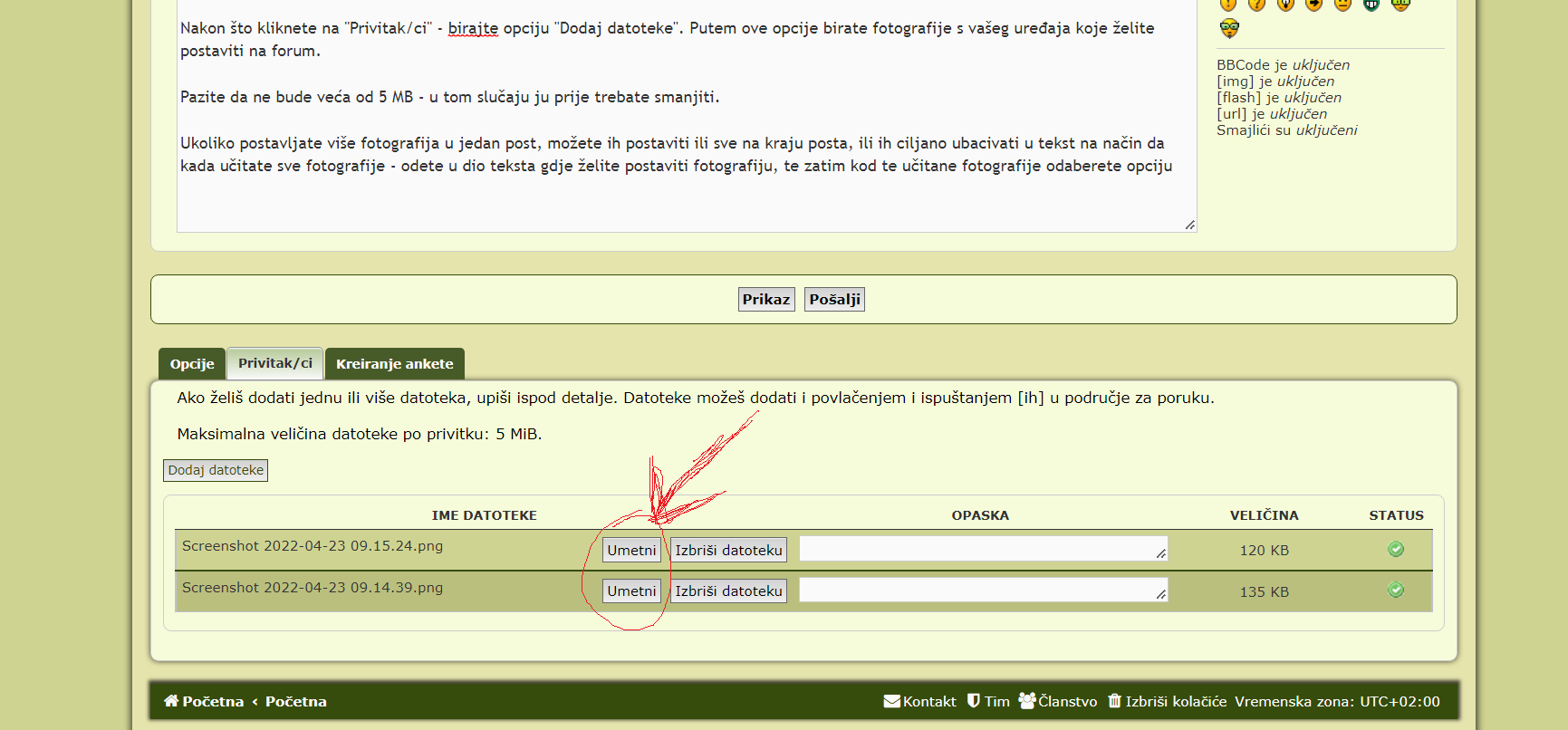1568x730 pixels.
Task: Open the Kreiranje ankete tab
Action: (x=394, y=364)
